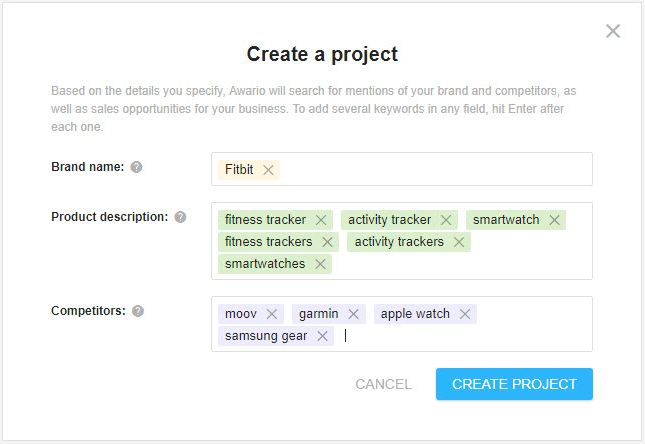Image resolution: width=645 pixels, height=444 pixels.
Task: Open the Product description help icon
Action: click(180, 217)
